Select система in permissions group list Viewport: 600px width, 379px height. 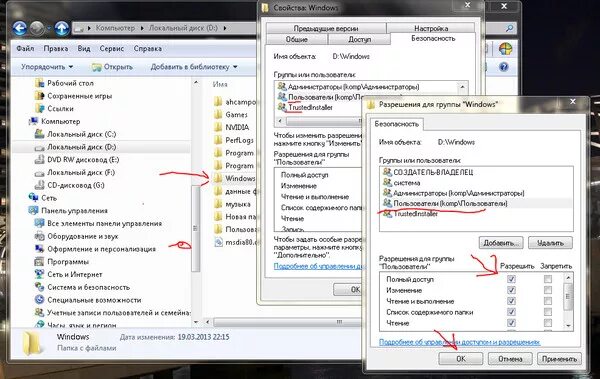click(476, 183)
